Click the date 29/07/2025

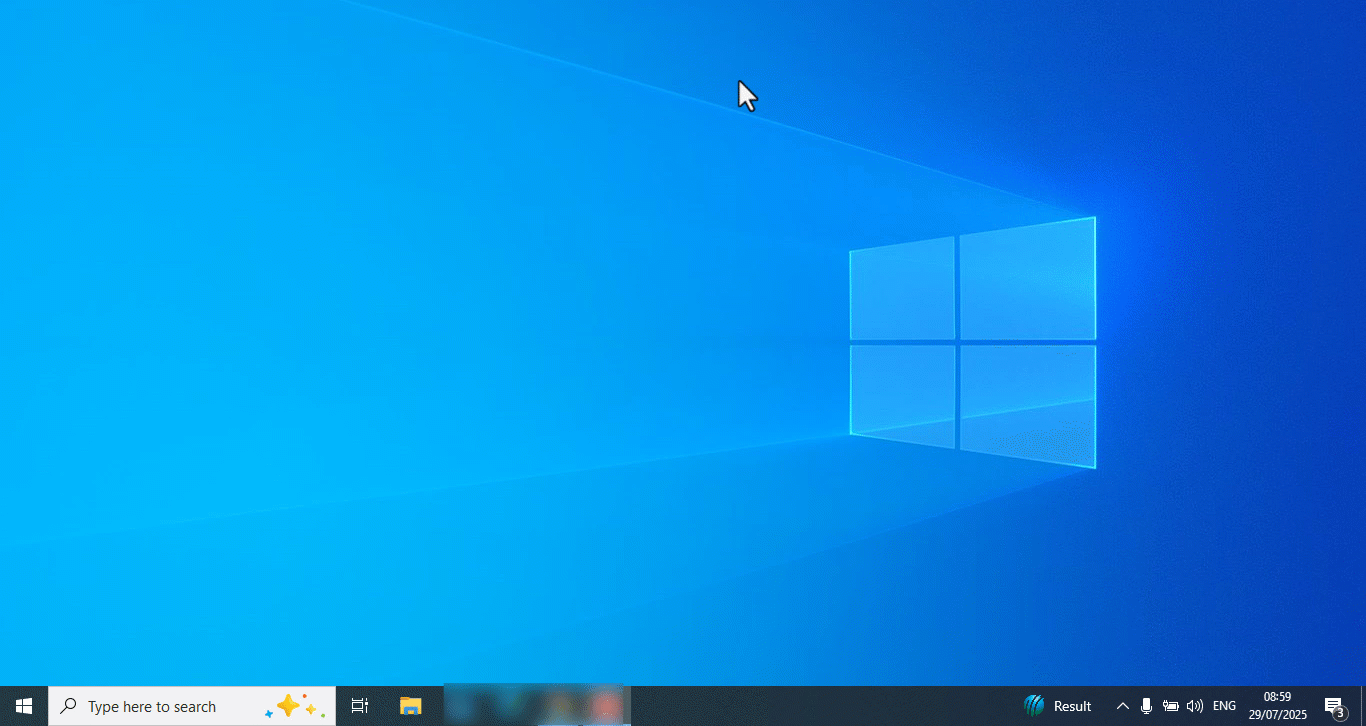pos(1276,713)
